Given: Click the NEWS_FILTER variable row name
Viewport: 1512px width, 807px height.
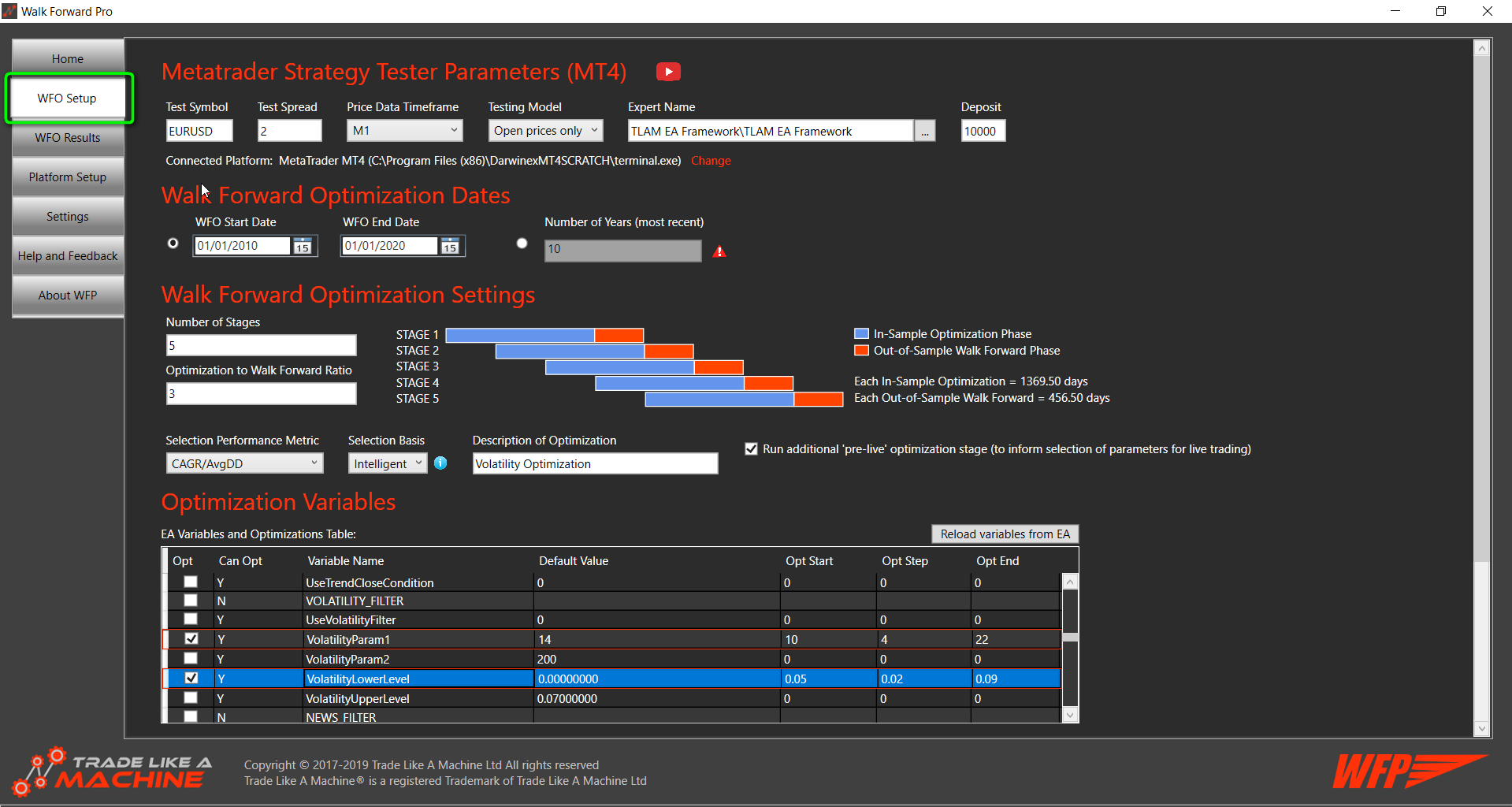Looking at the screenshot, I should 341,717.
